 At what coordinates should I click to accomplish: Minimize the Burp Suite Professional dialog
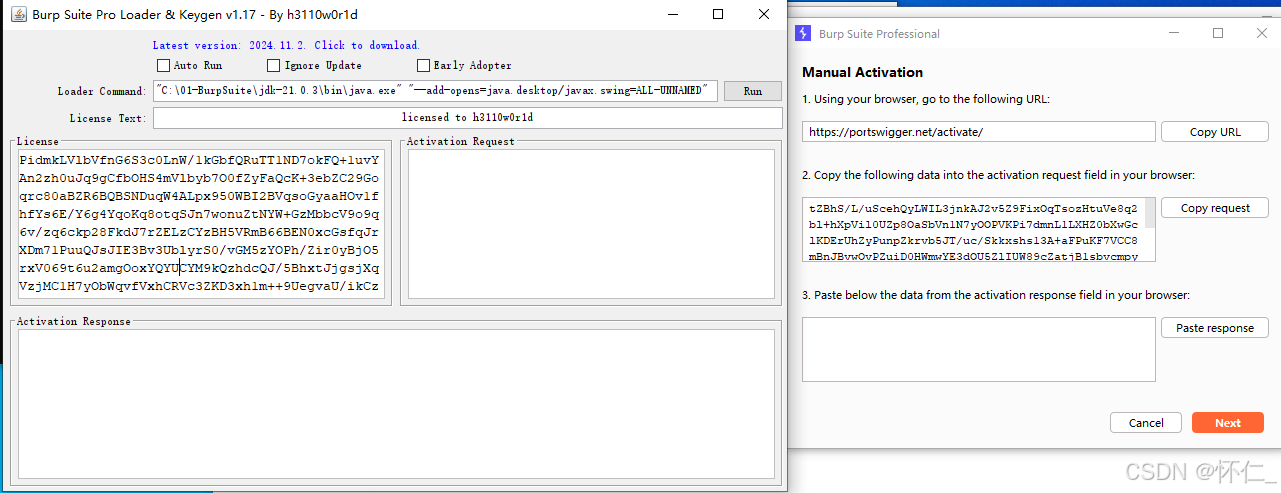[x=1174, y=33]
